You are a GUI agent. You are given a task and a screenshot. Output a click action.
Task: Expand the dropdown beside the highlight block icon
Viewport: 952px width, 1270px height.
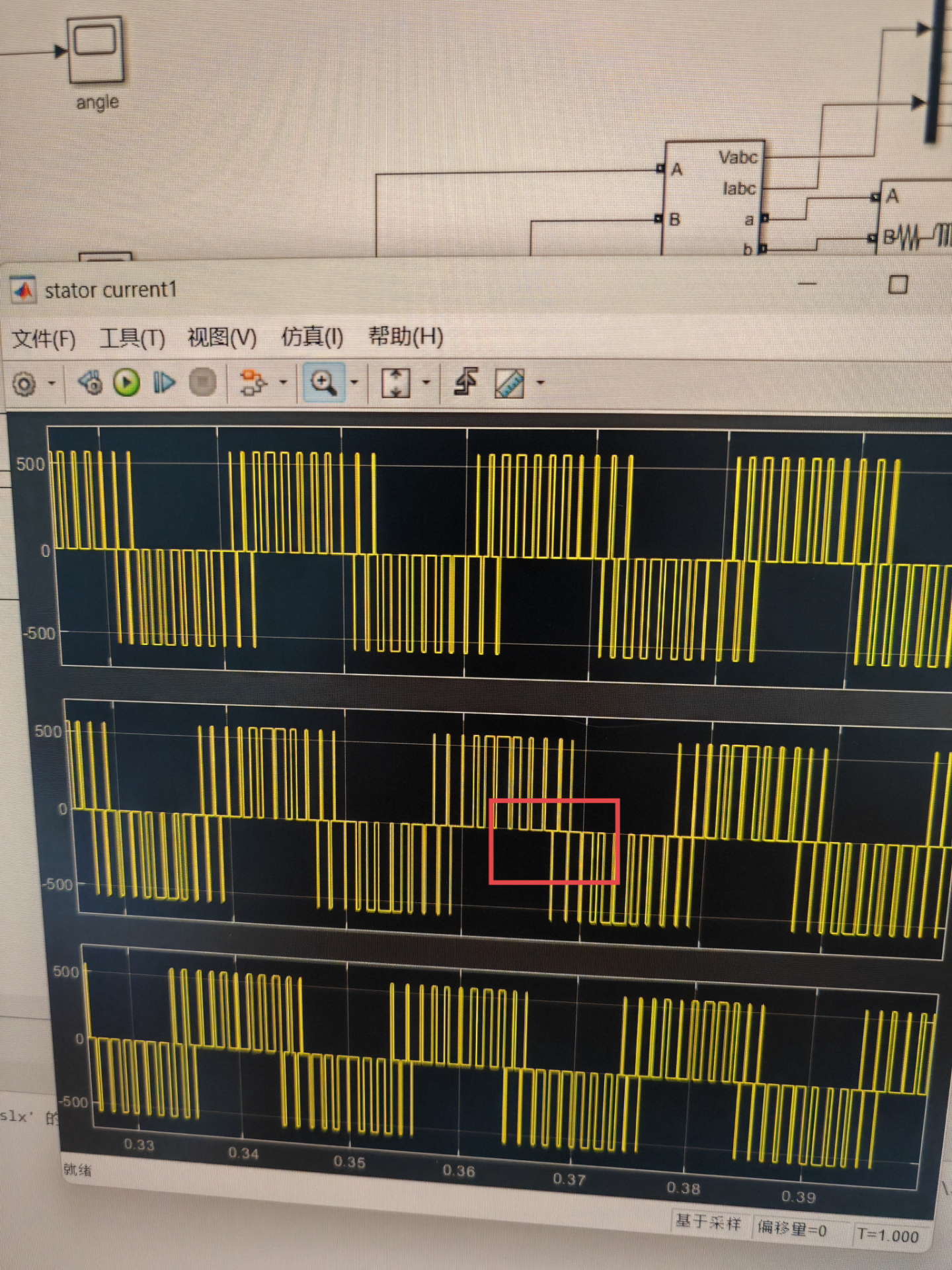click(x=283, y=382)
